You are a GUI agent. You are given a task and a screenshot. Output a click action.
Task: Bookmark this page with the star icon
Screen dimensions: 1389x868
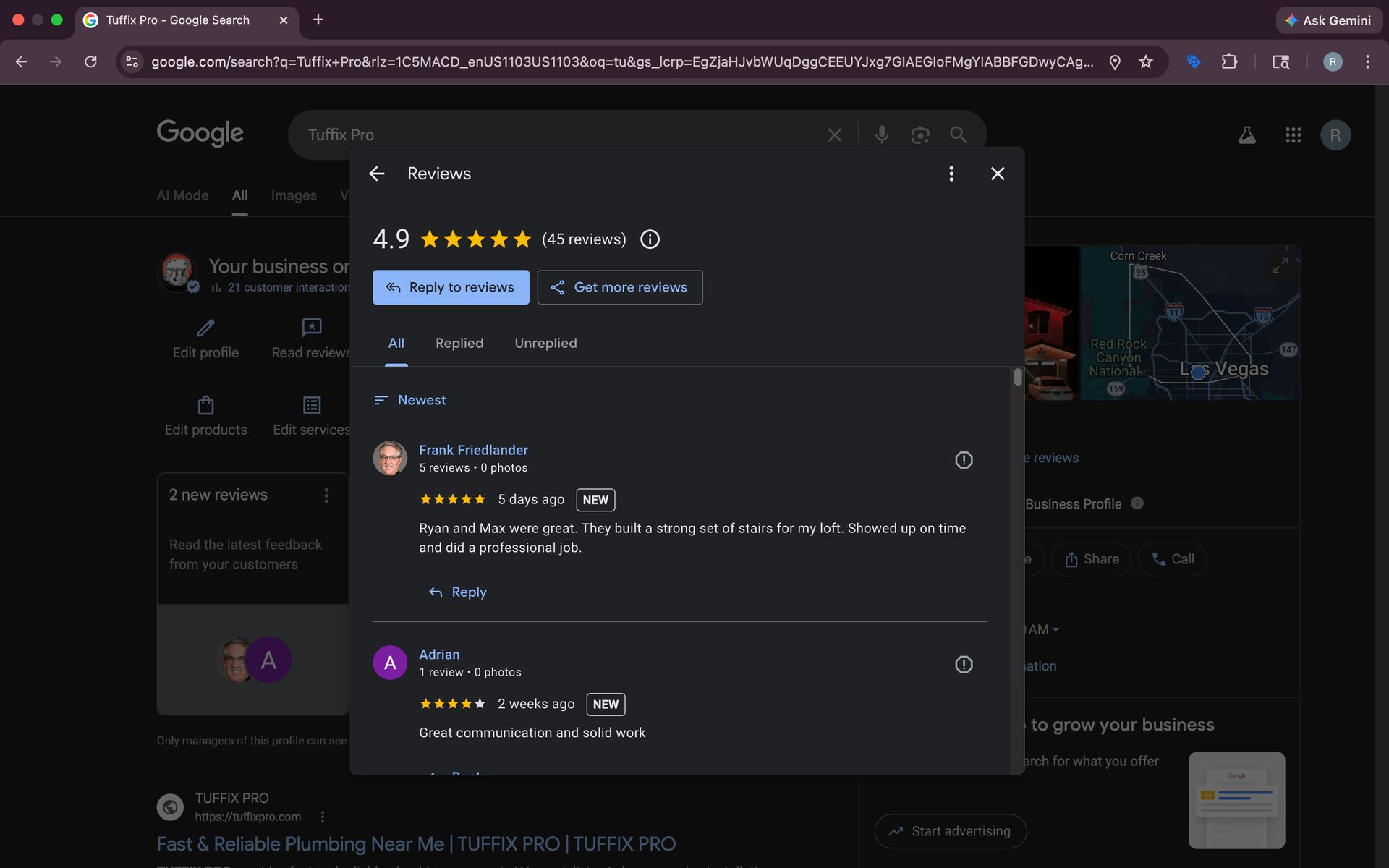pyautogui.click(x=1145, y=62)
